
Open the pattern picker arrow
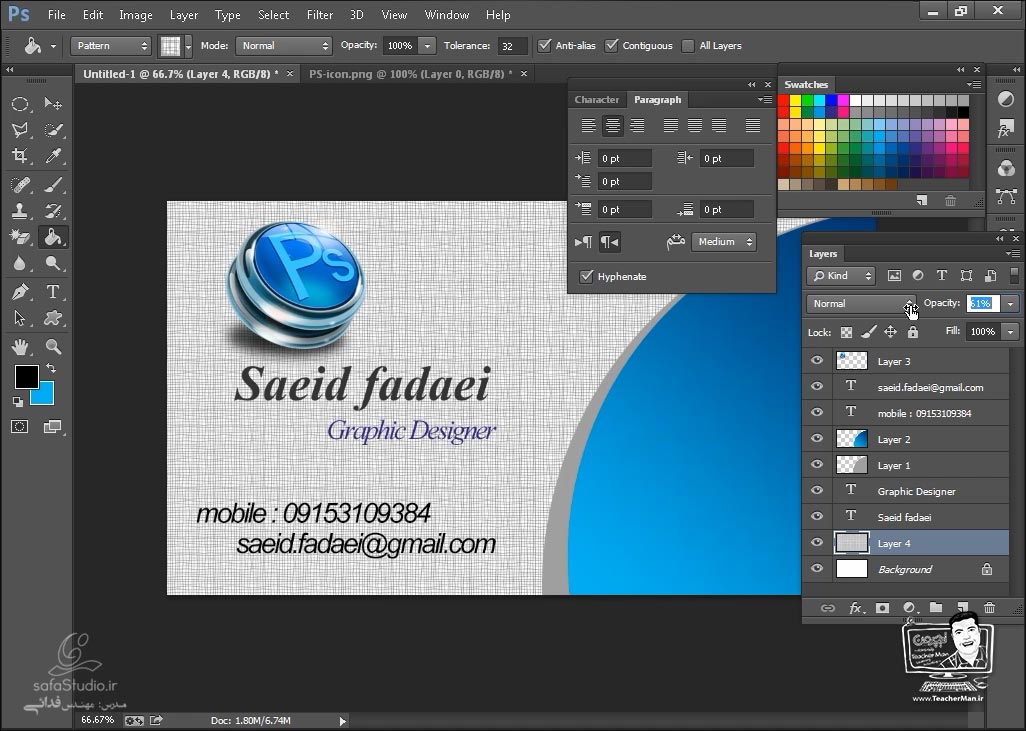(188, 46)
